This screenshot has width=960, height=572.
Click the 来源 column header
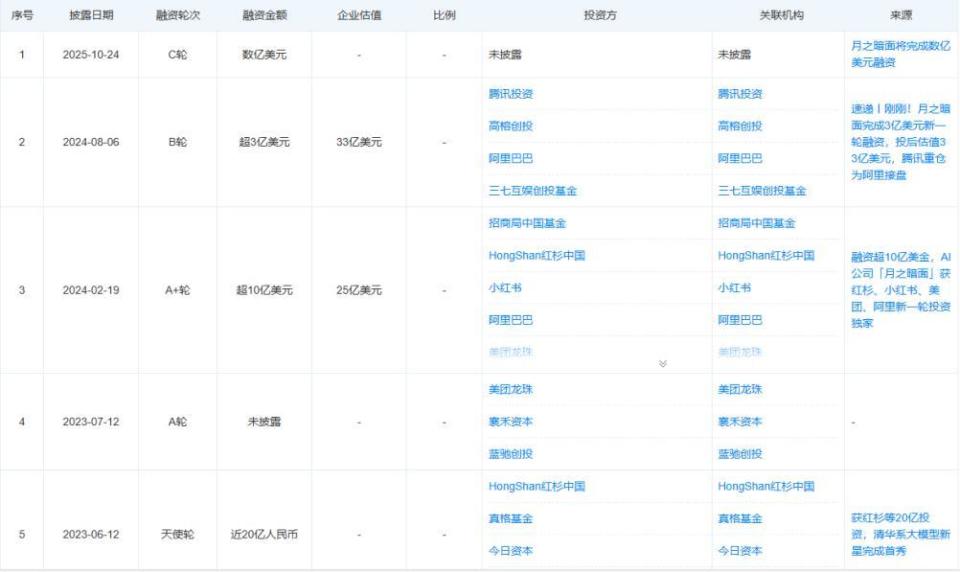click(901, 15)
